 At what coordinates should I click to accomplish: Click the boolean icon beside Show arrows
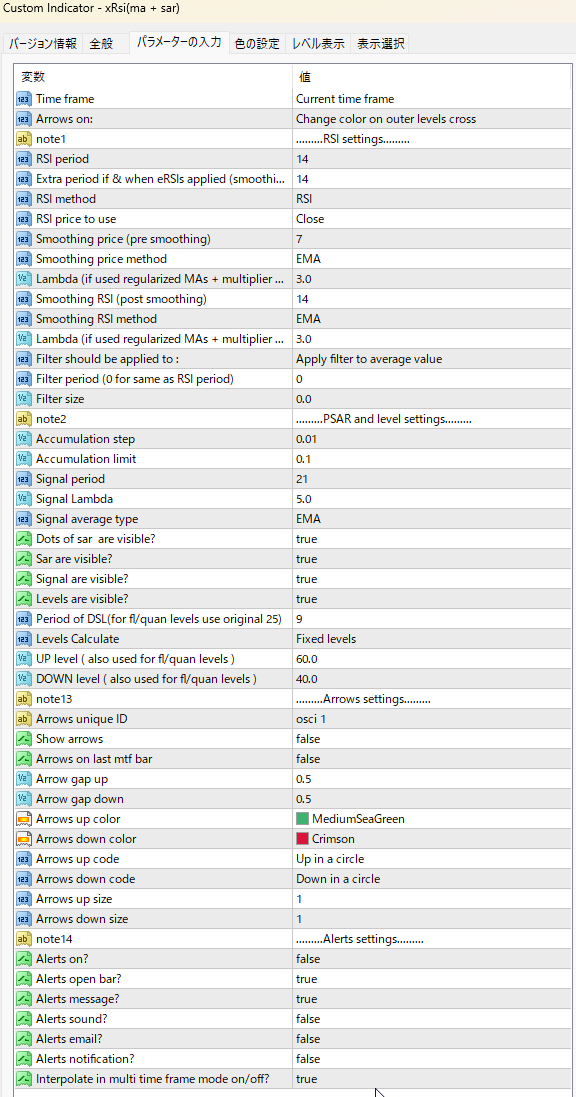24,739
